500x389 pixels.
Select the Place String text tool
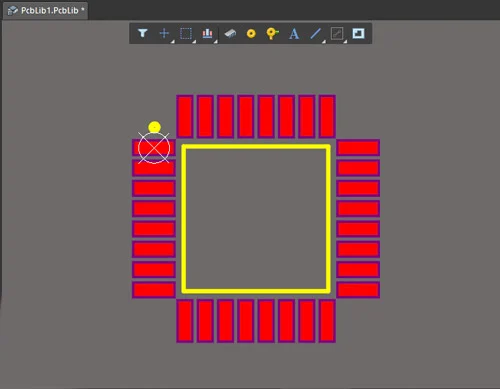point(294,34)
